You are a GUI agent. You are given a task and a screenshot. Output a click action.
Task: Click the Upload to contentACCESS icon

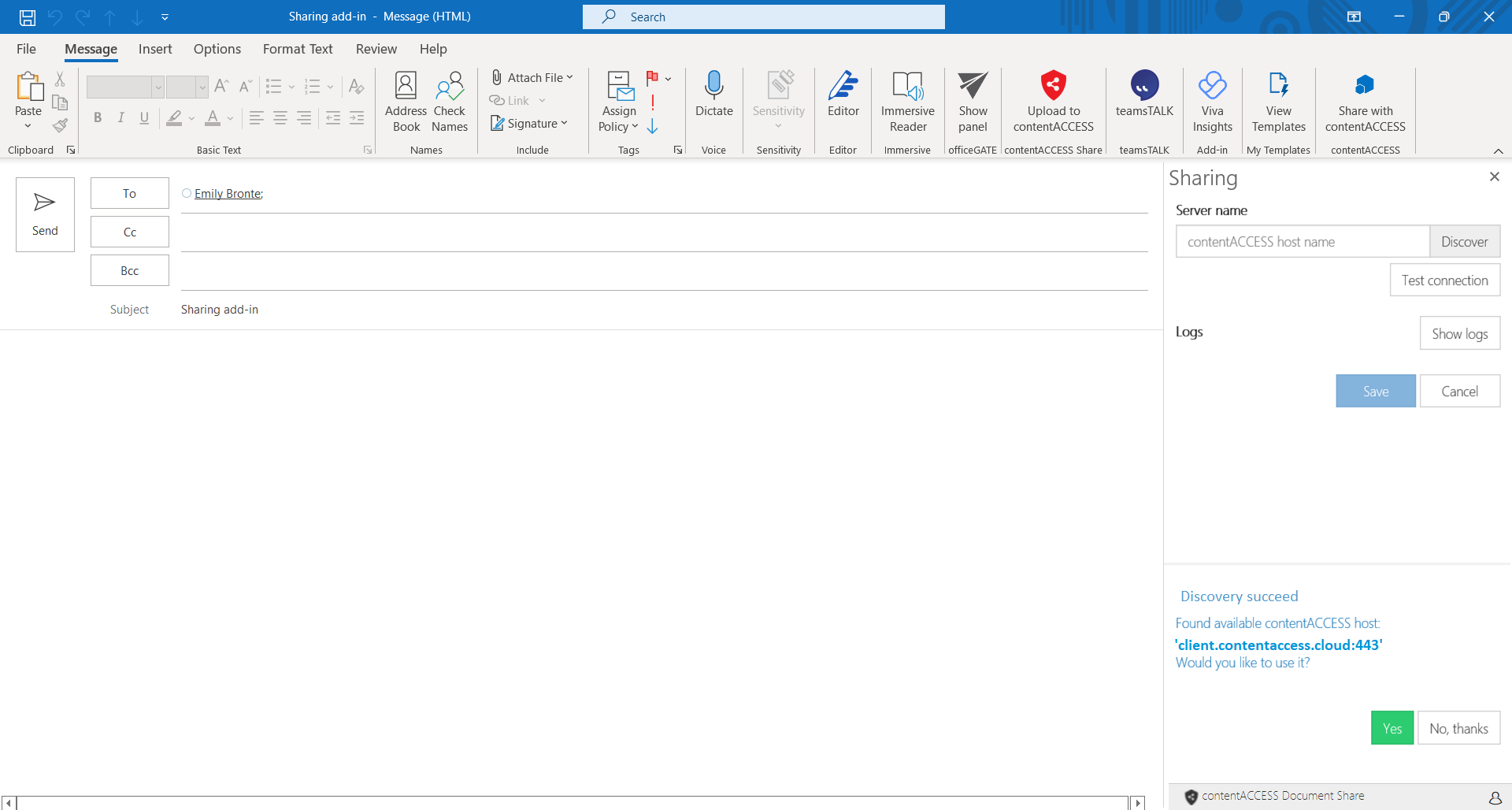[1053, 85]
